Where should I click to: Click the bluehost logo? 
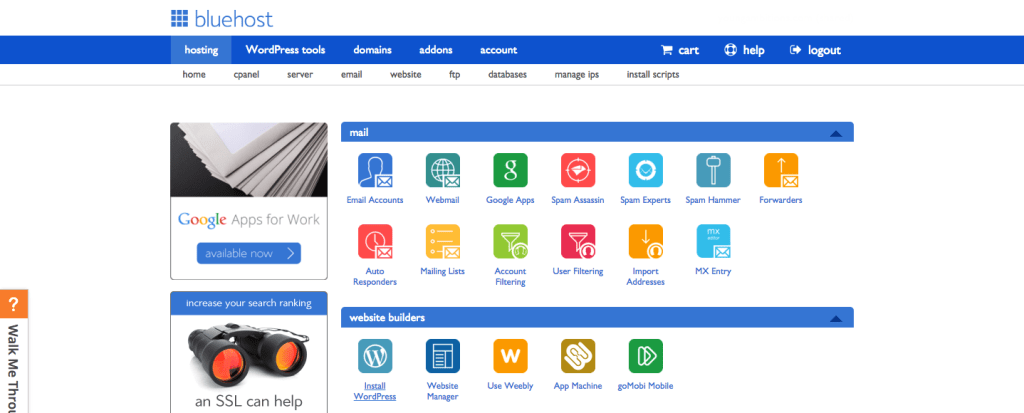pos(222,19)
